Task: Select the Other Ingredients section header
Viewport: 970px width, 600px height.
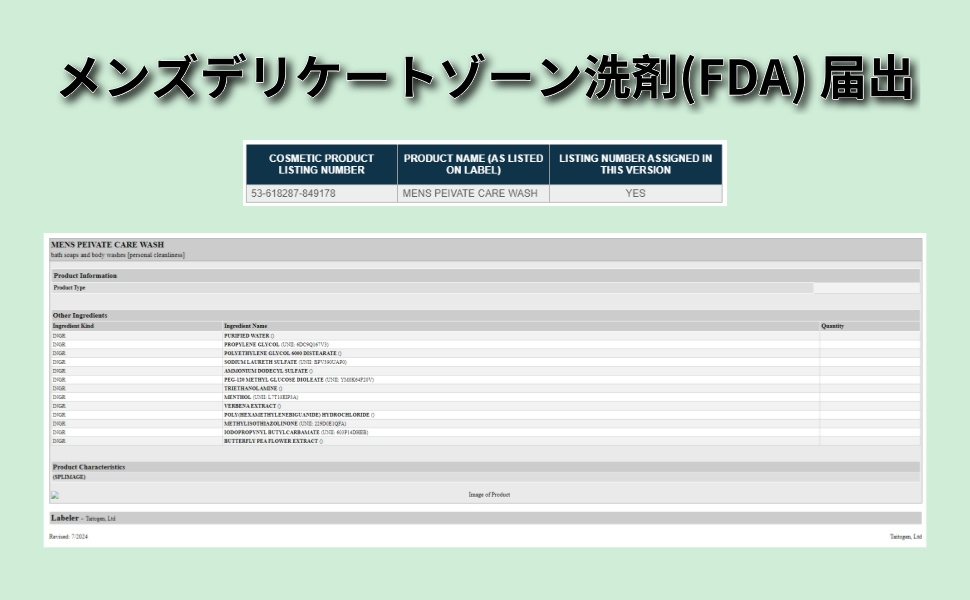Action: 80,315
